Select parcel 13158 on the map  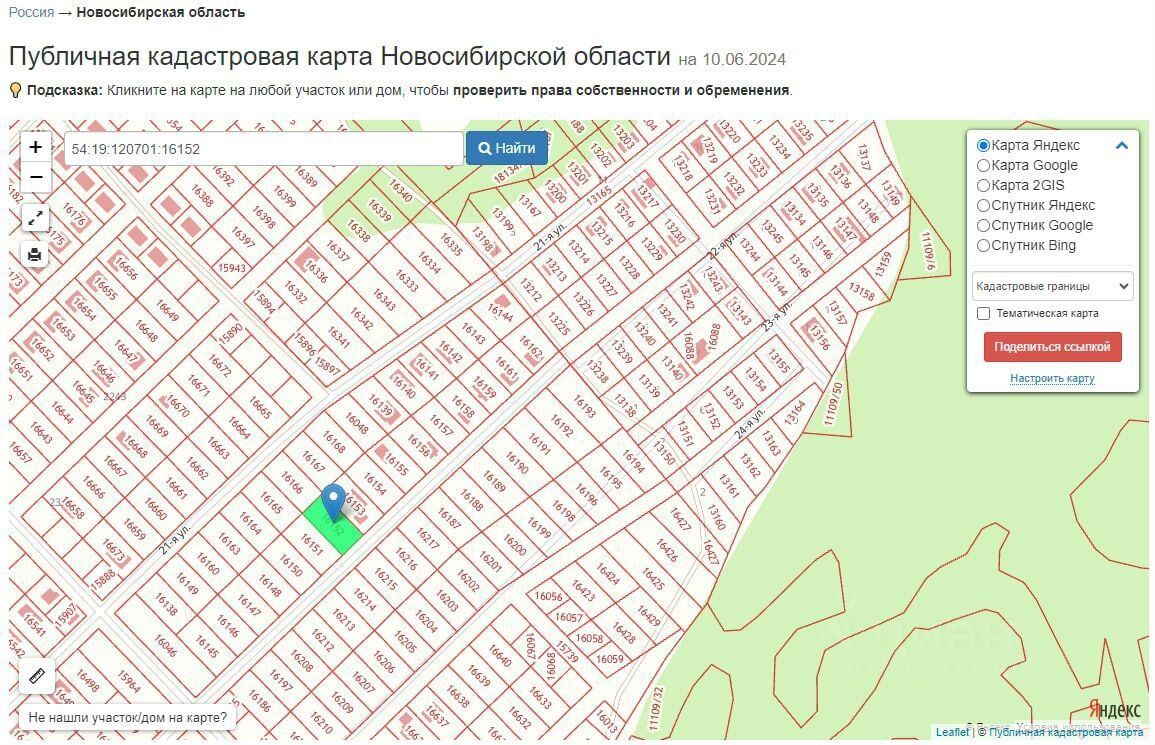coord(861,292)
